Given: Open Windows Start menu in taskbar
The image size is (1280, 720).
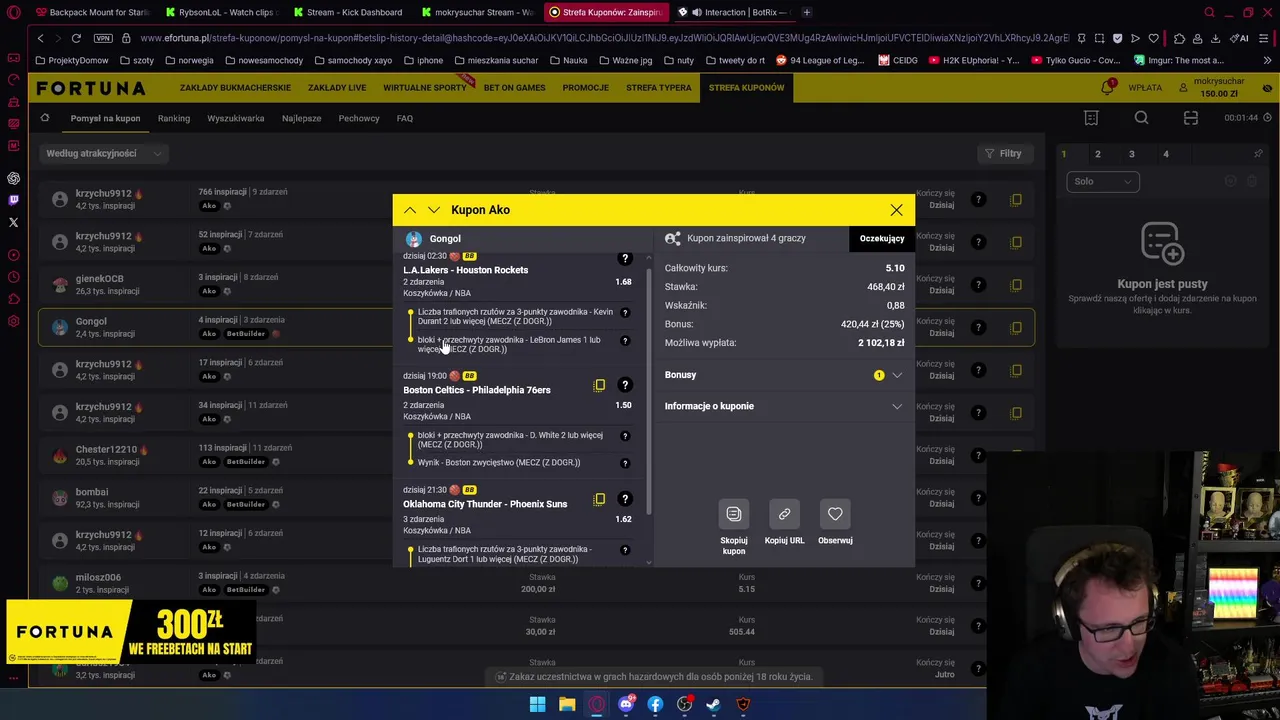Looking at the screenshot, I should (x=537, y=704).
